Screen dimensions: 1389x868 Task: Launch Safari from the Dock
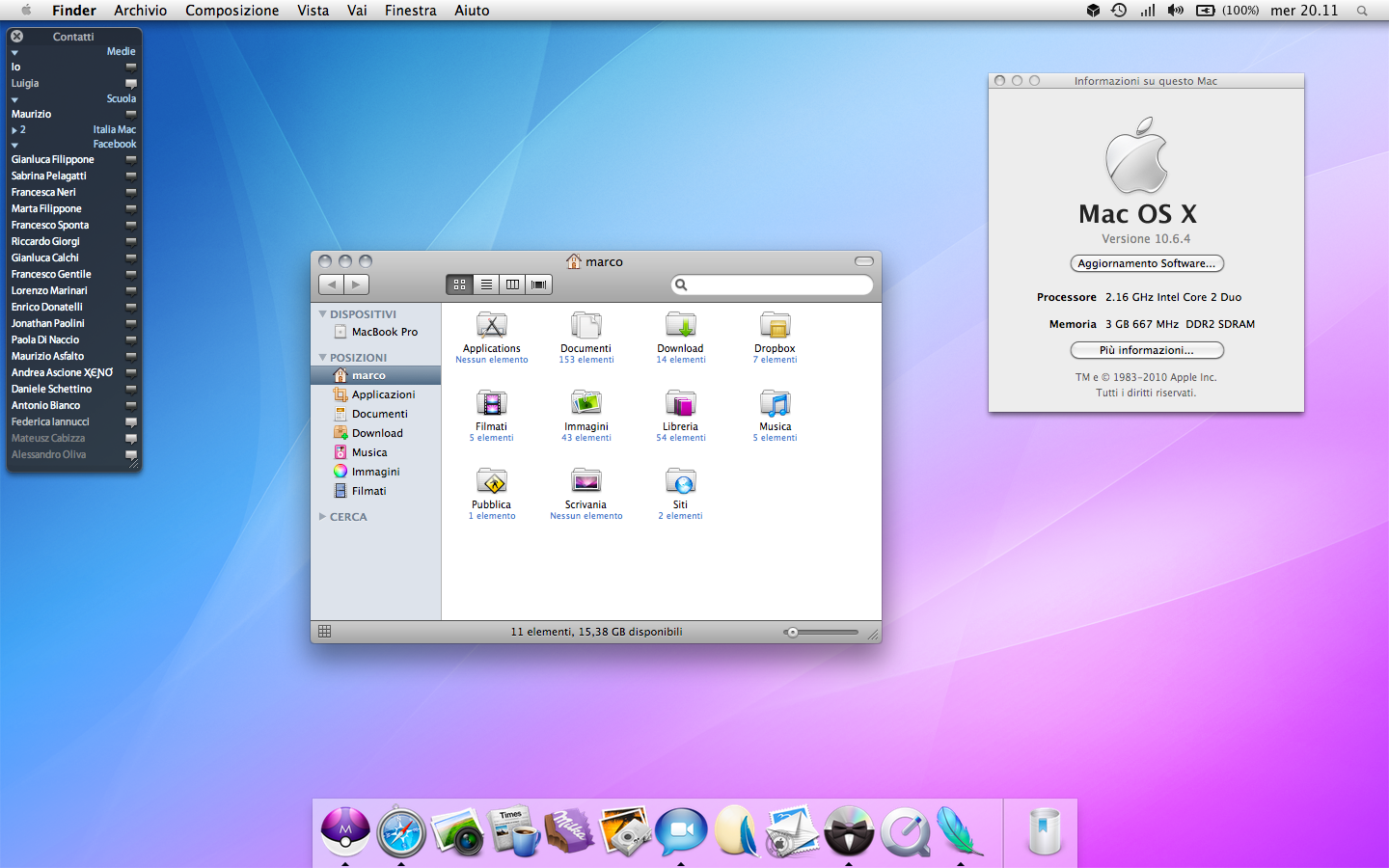pyautogui.click(x=401, y=831)
